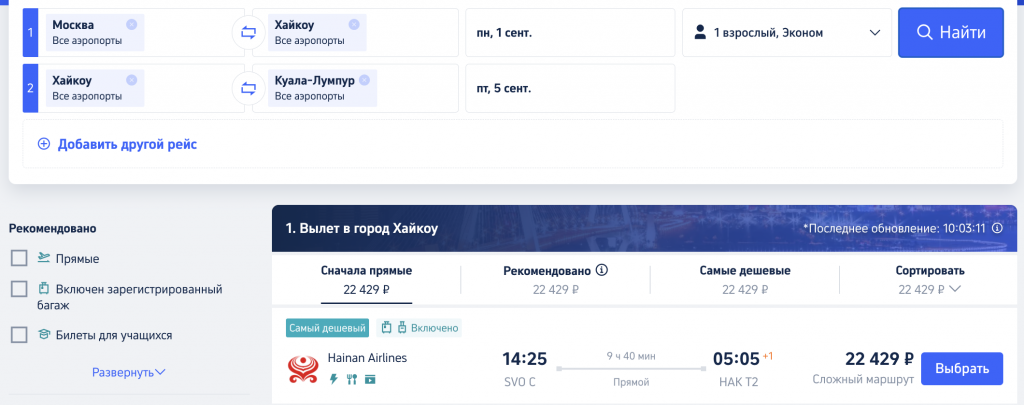Clear Хайкоу destination in flight 1
Image resolution: width=1024 pixels, height=405 pixels.
coord(354,24)
